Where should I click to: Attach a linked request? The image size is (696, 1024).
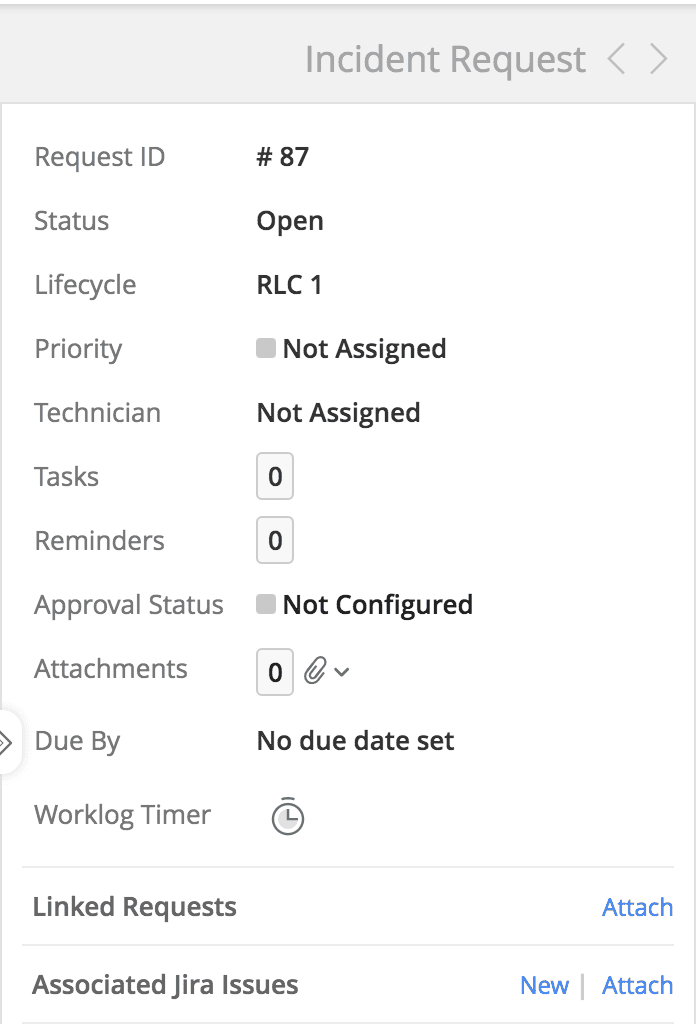(x=637, y=907)
